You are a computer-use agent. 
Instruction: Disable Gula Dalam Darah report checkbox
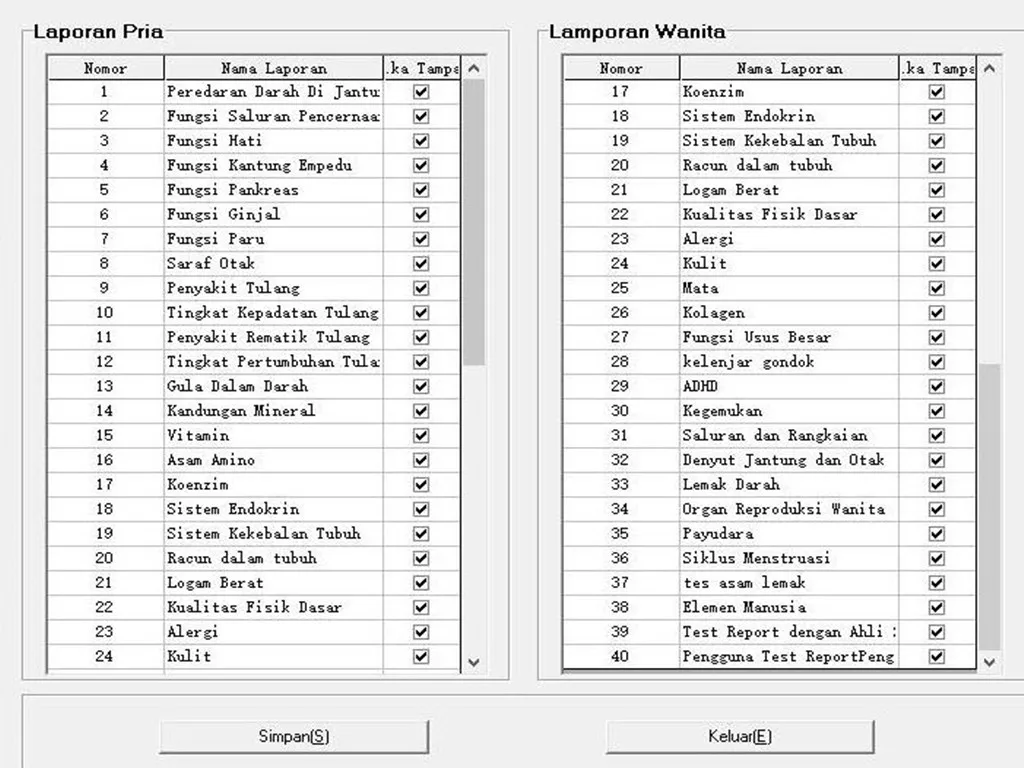421,387
